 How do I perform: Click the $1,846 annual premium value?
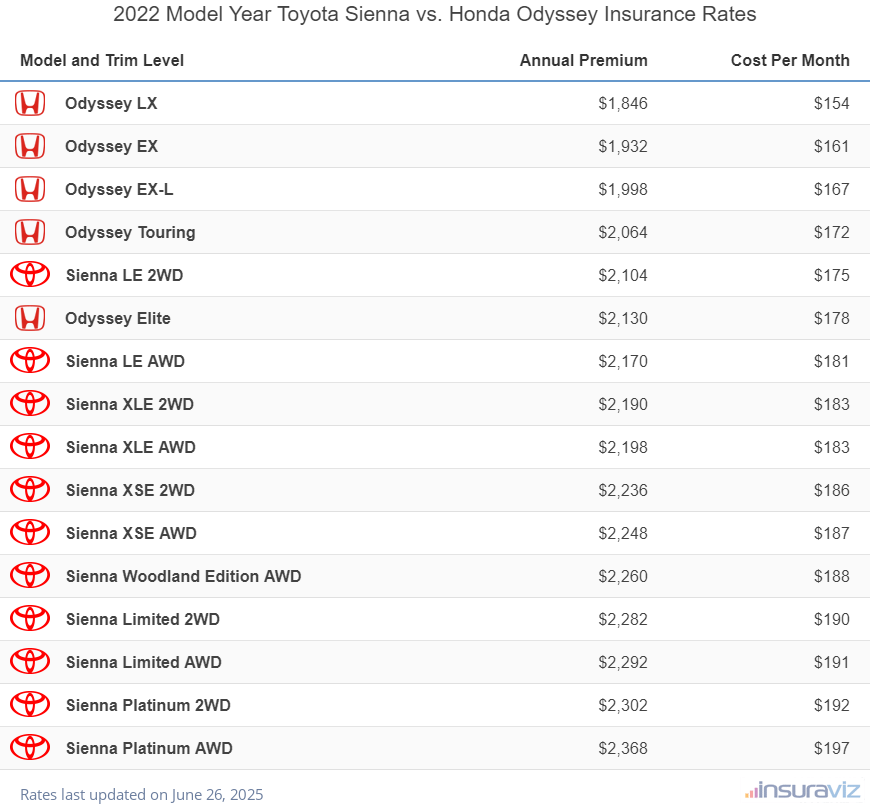point(623,103)
